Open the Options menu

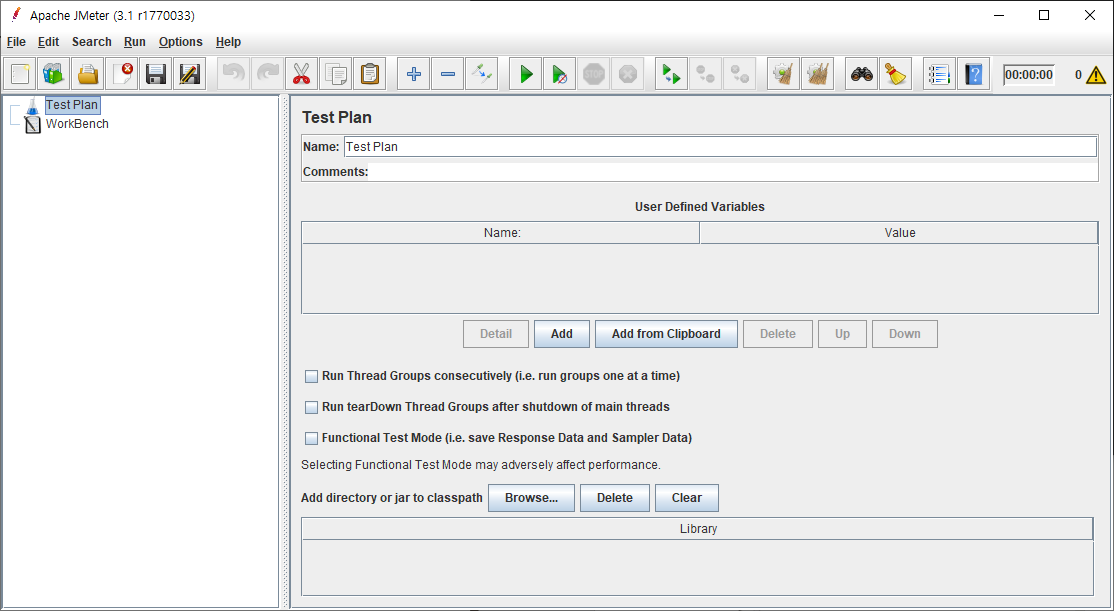(180, 42)
